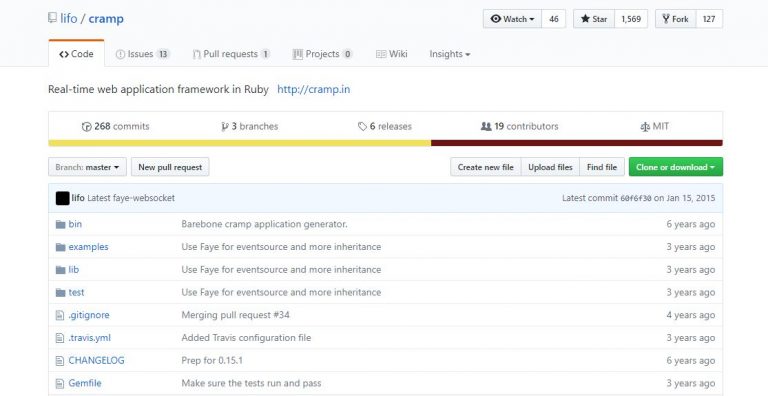The width and height of the screenshot is (768, 396).
Task: Click the Create new file button
Action: (485, 167)
